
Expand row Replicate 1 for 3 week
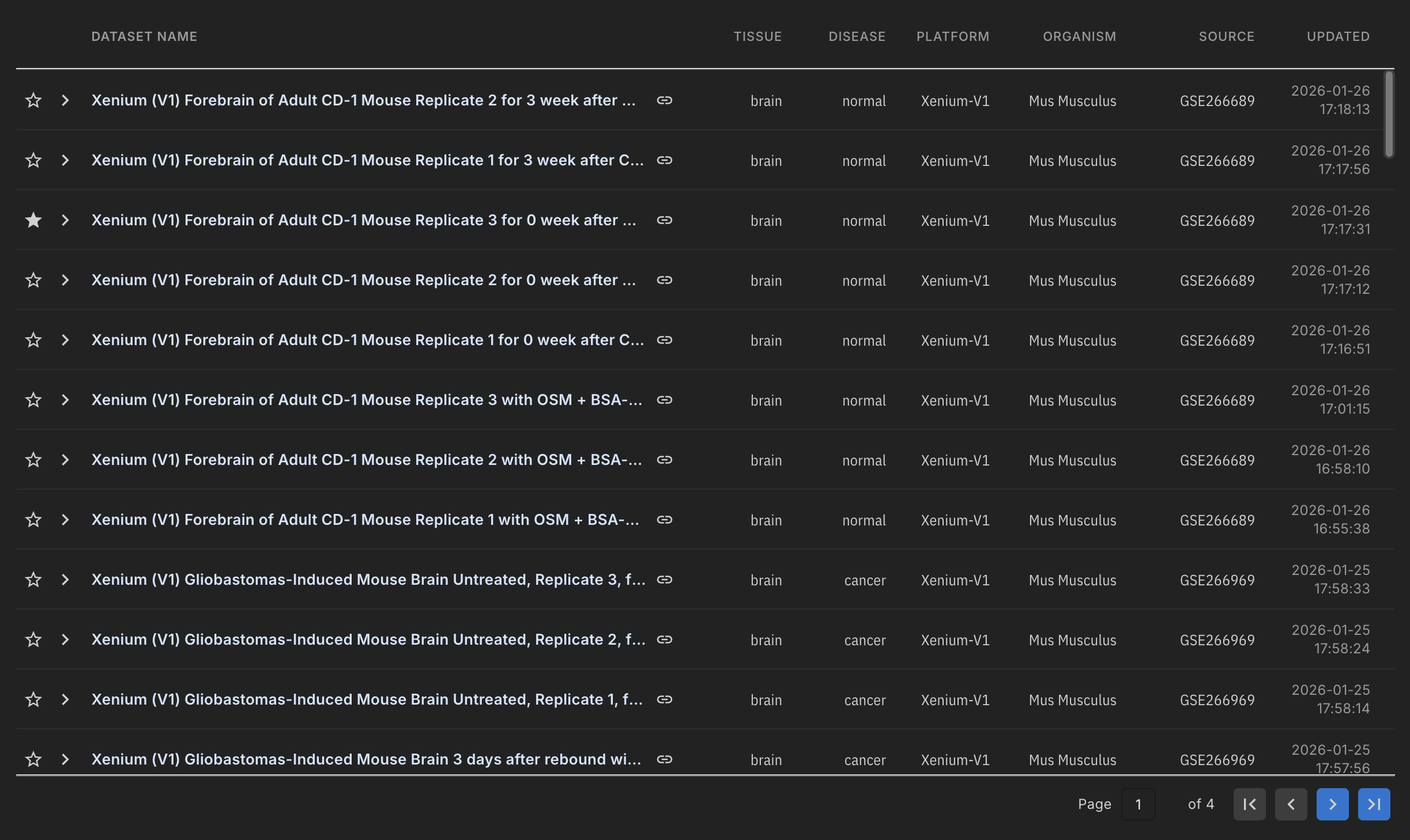click(65, 160)
